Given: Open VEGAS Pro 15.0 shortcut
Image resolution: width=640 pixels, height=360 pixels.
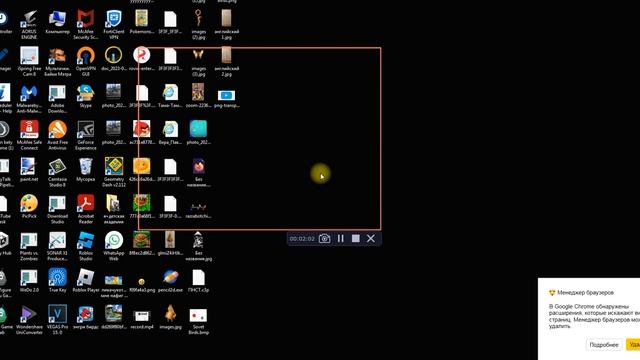Looking at the screenshot, I should (x=57, y=320).
